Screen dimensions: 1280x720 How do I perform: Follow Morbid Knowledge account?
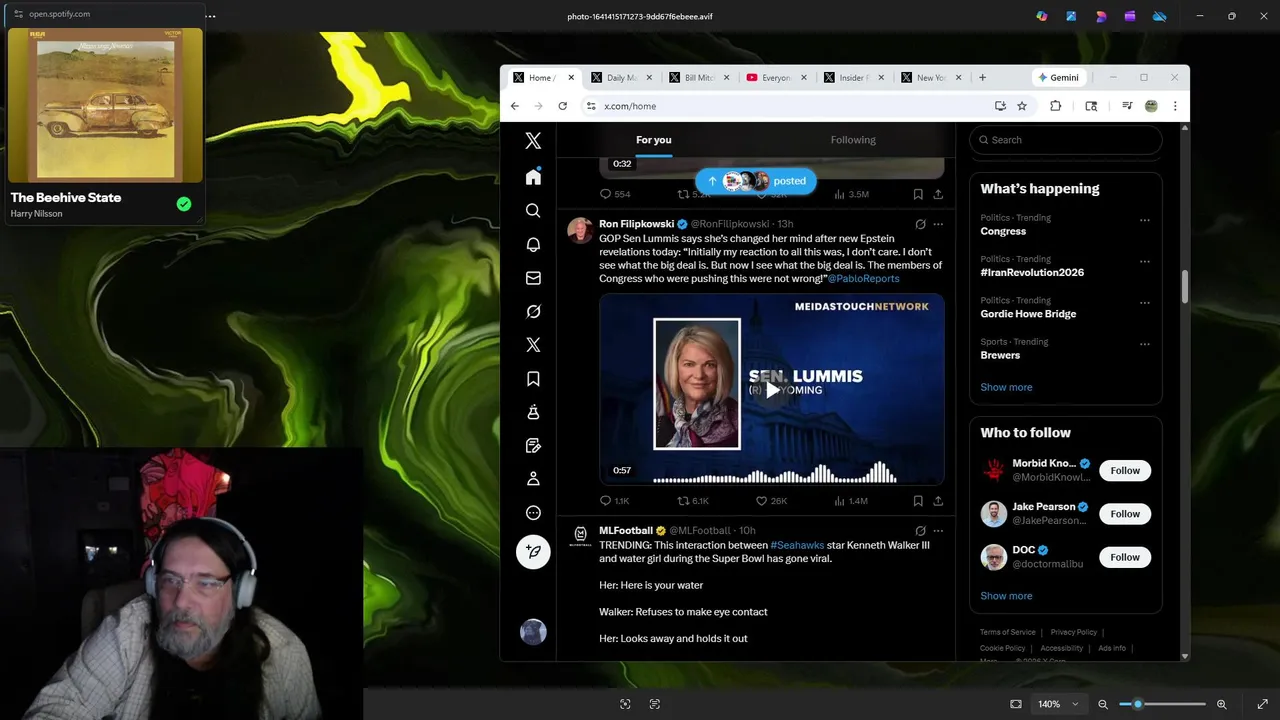[1125, 470]
